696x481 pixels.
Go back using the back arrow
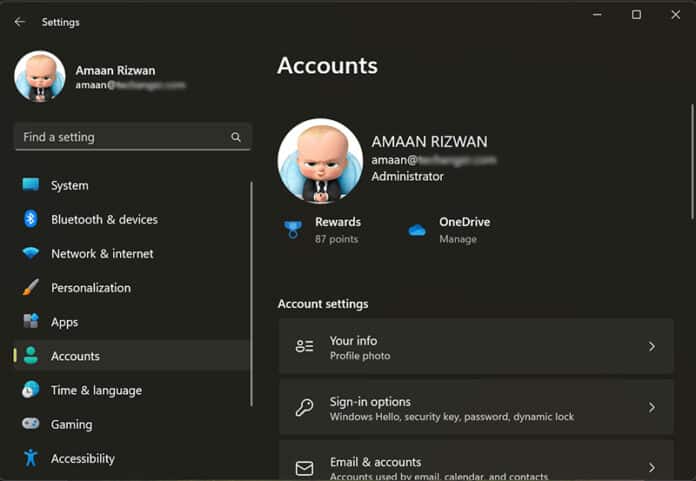[x=20, y=21]
